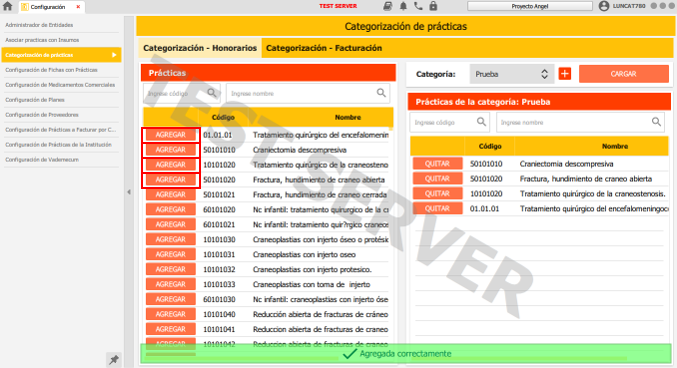
Task: Open the user profile icon LUNCAT780
Action: click(x=604, y=6)
